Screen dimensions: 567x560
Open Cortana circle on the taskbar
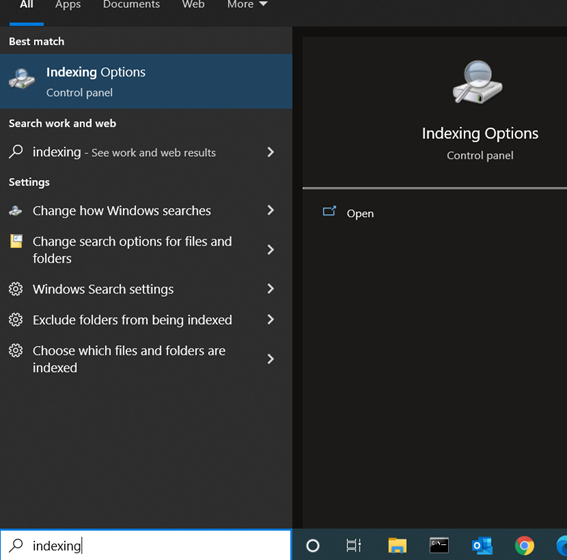(x=313, y=546)
